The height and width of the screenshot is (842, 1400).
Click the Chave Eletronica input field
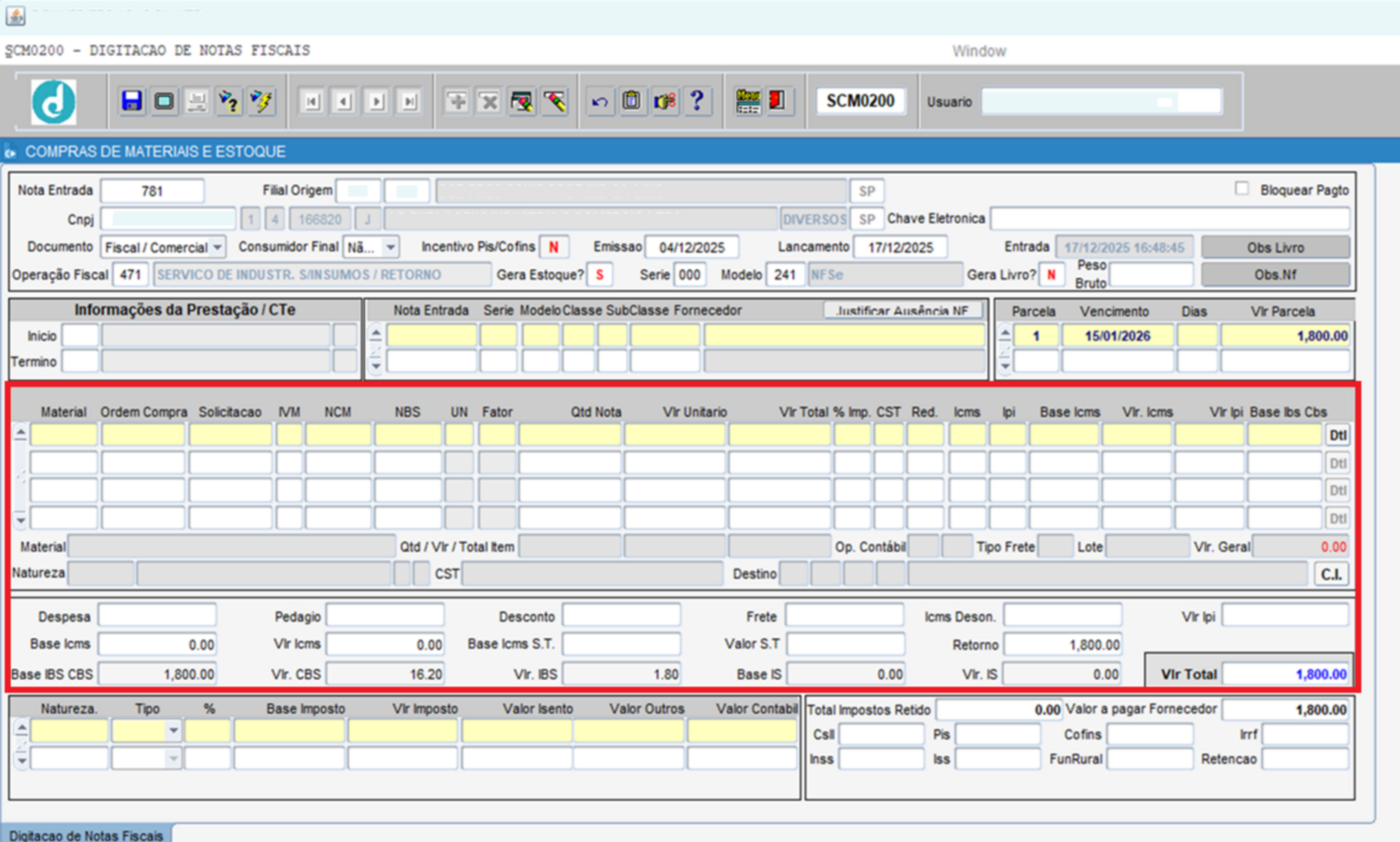pyautogui.click(x=1169, y=219)
